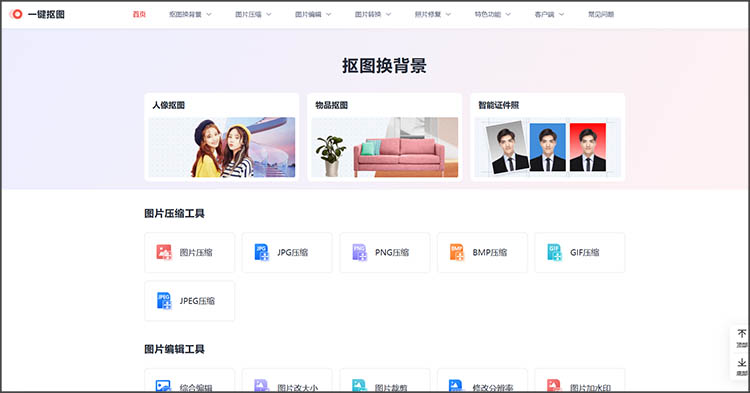Open the 图片裁剪 tool icon
Screen dimensions: 750x393
[x=359, y=385]
